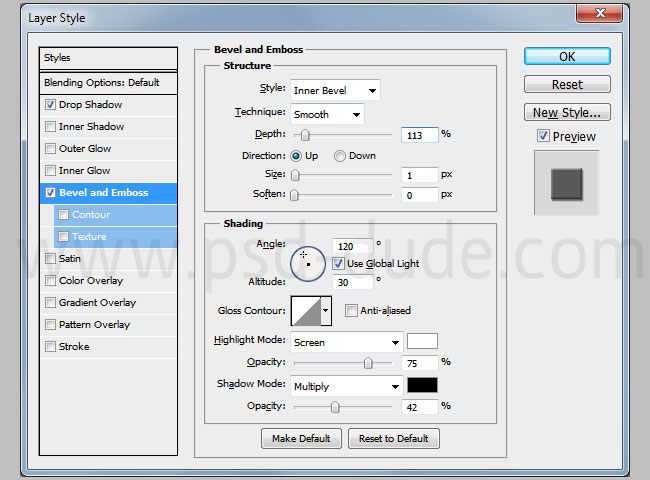Click the OK button
This screenshot has width=650, height=480.
click(567, 56)
